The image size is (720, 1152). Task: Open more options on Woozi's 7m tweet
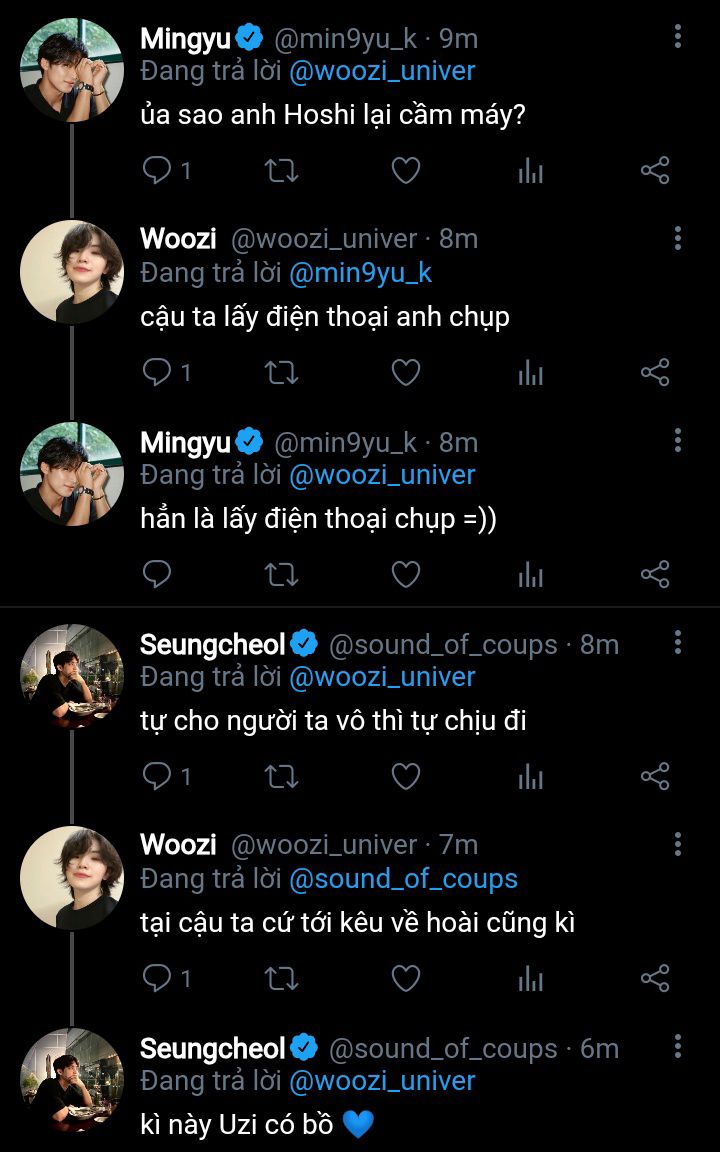[678, 845]
